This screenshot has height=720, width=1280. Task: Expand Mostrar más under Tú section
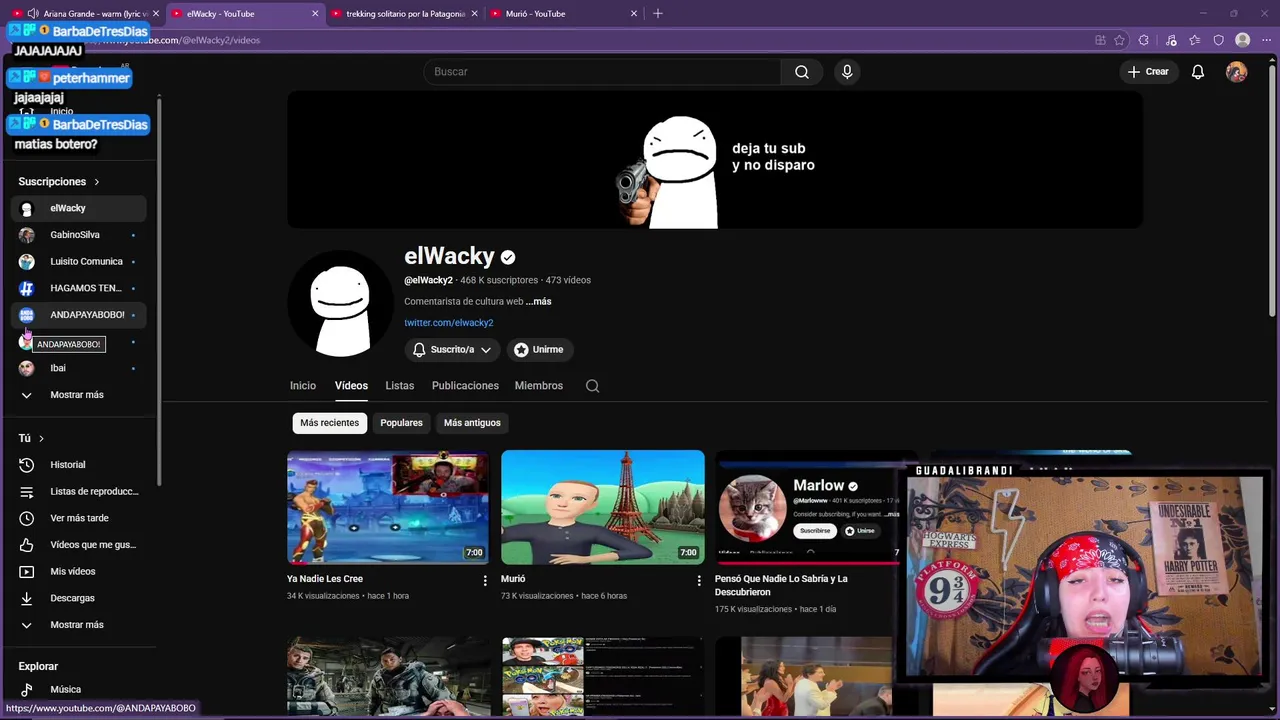pyautogui.click(x=80, y=625)
